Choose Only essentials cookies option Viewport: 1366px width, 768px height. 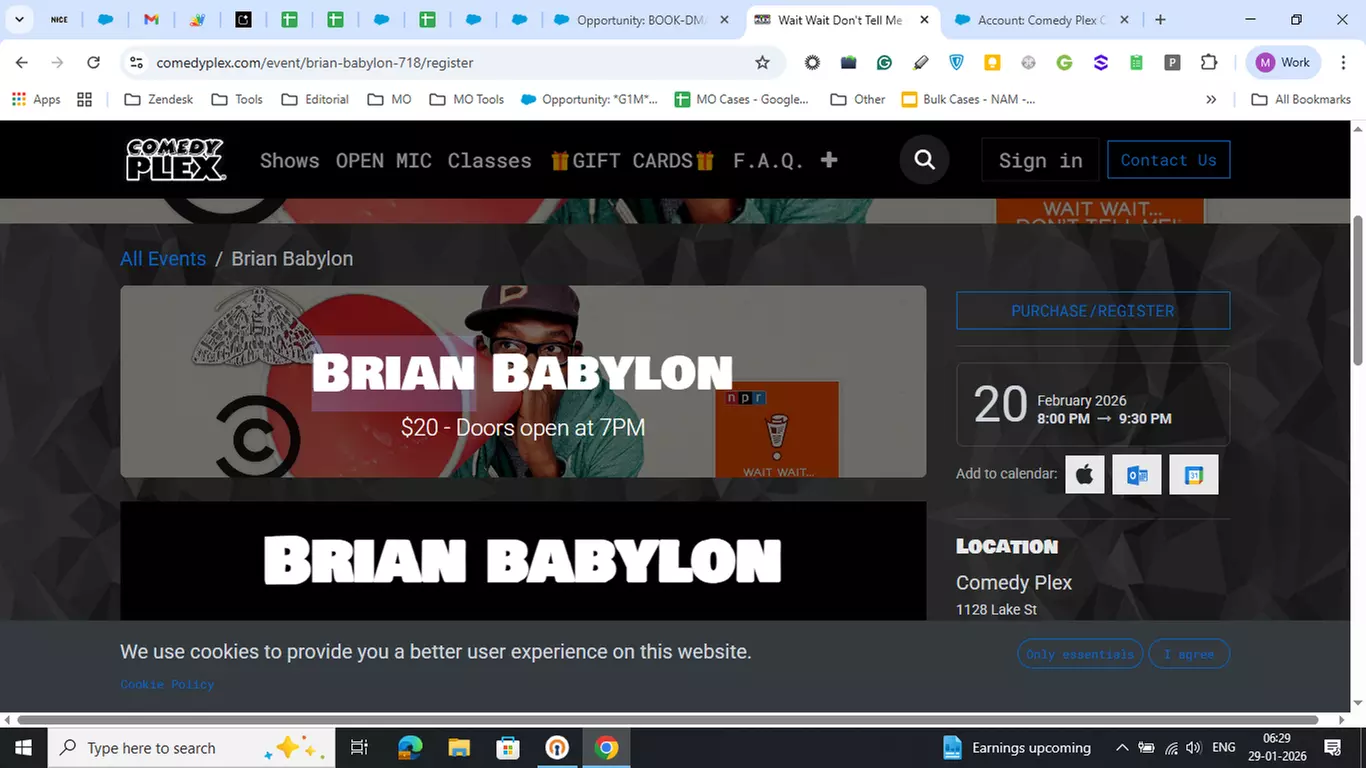click(x=1080, y=653)
